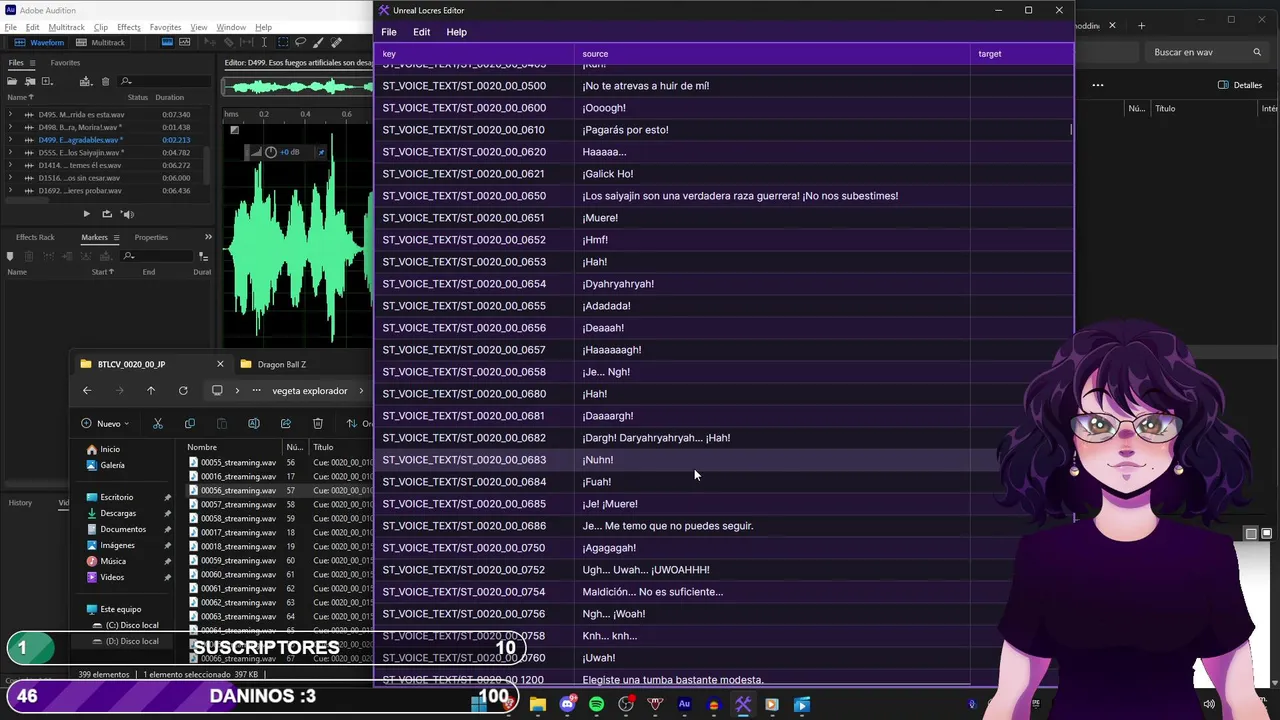
Task: Refresh the File Explorer folder
Action: [x=183, y=391]
